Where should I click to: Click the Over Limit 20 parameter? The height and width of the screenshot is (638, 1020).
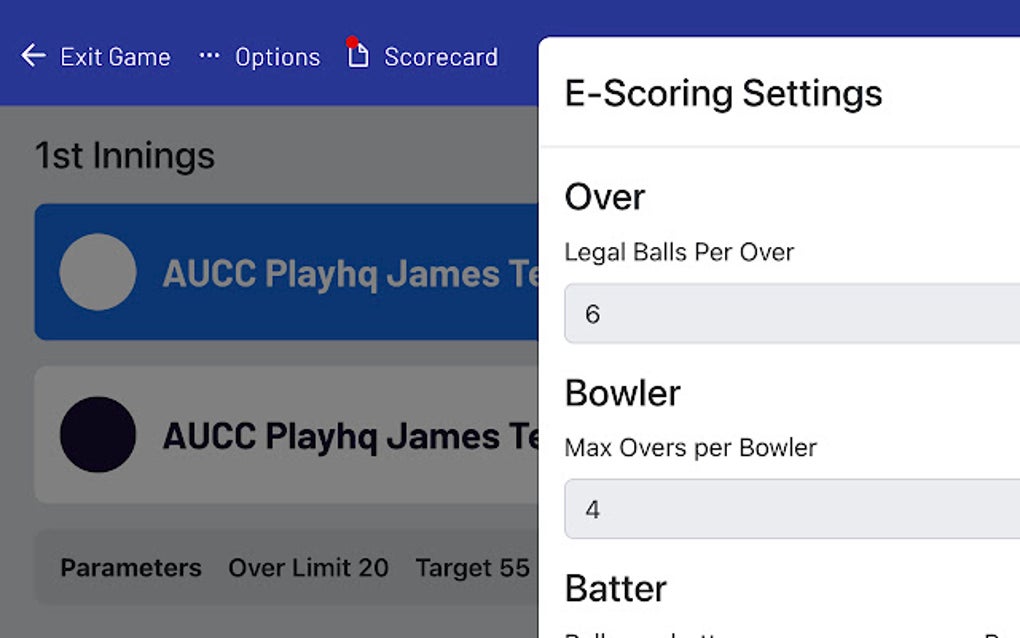[x=307, y=568]
